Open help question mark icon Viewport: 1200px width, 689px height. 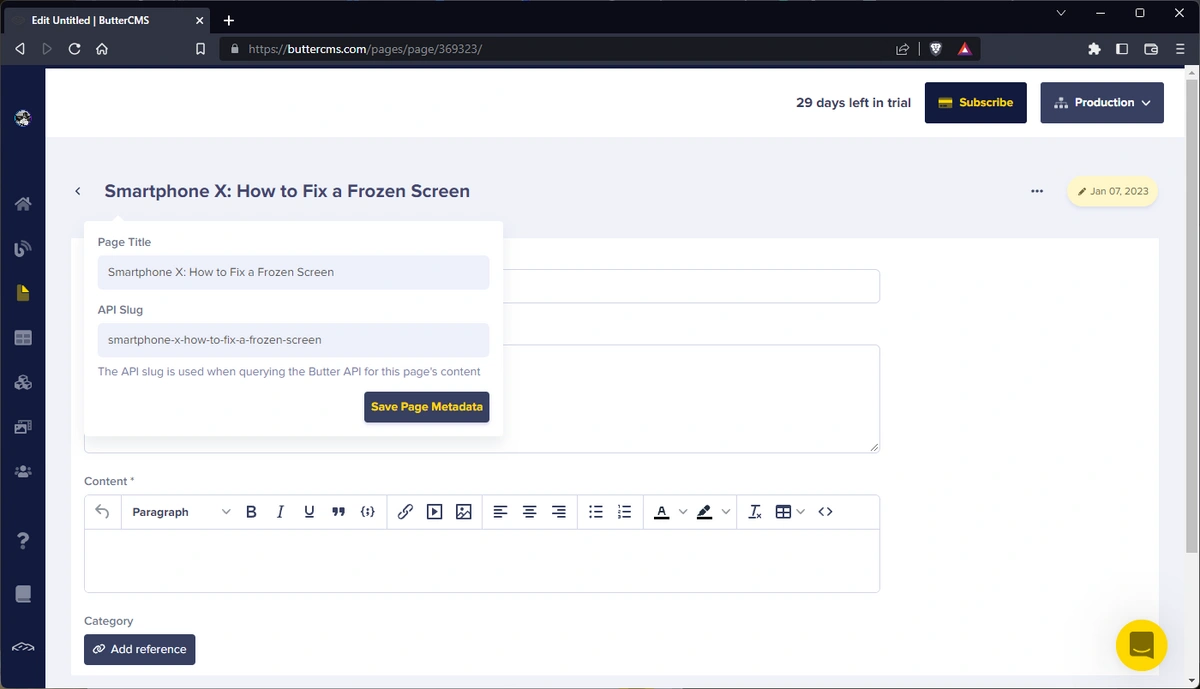[23, 541]
